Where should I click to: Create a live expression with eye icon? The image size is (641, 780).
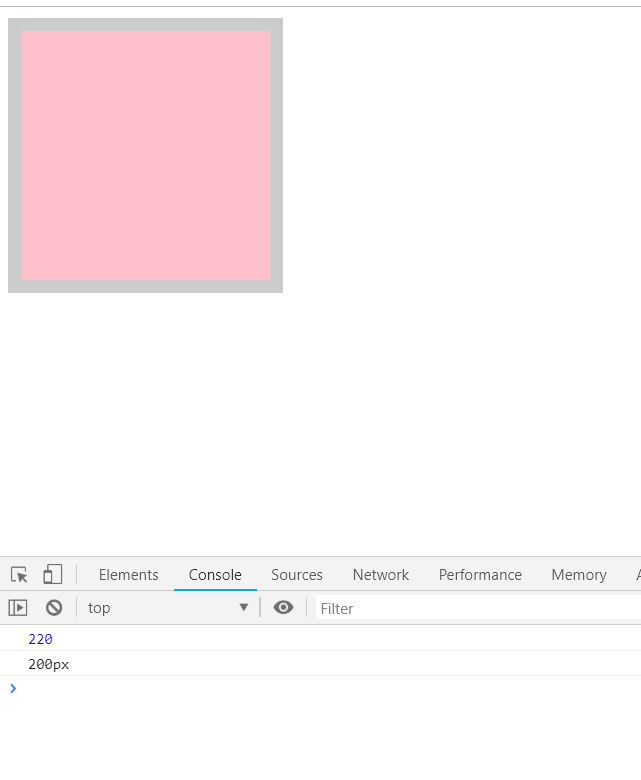[283, 607]
